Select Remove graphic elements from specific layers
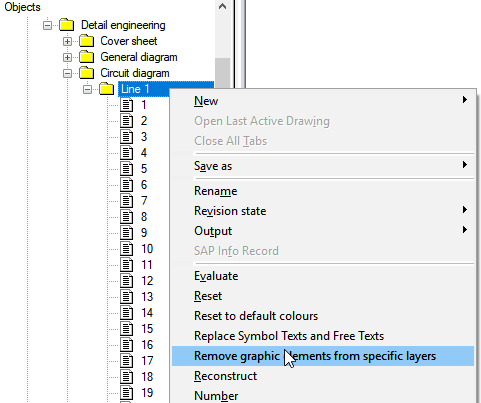Image resolution: width=481 pixels, height=403 pixels. click(x=323, y=356)
